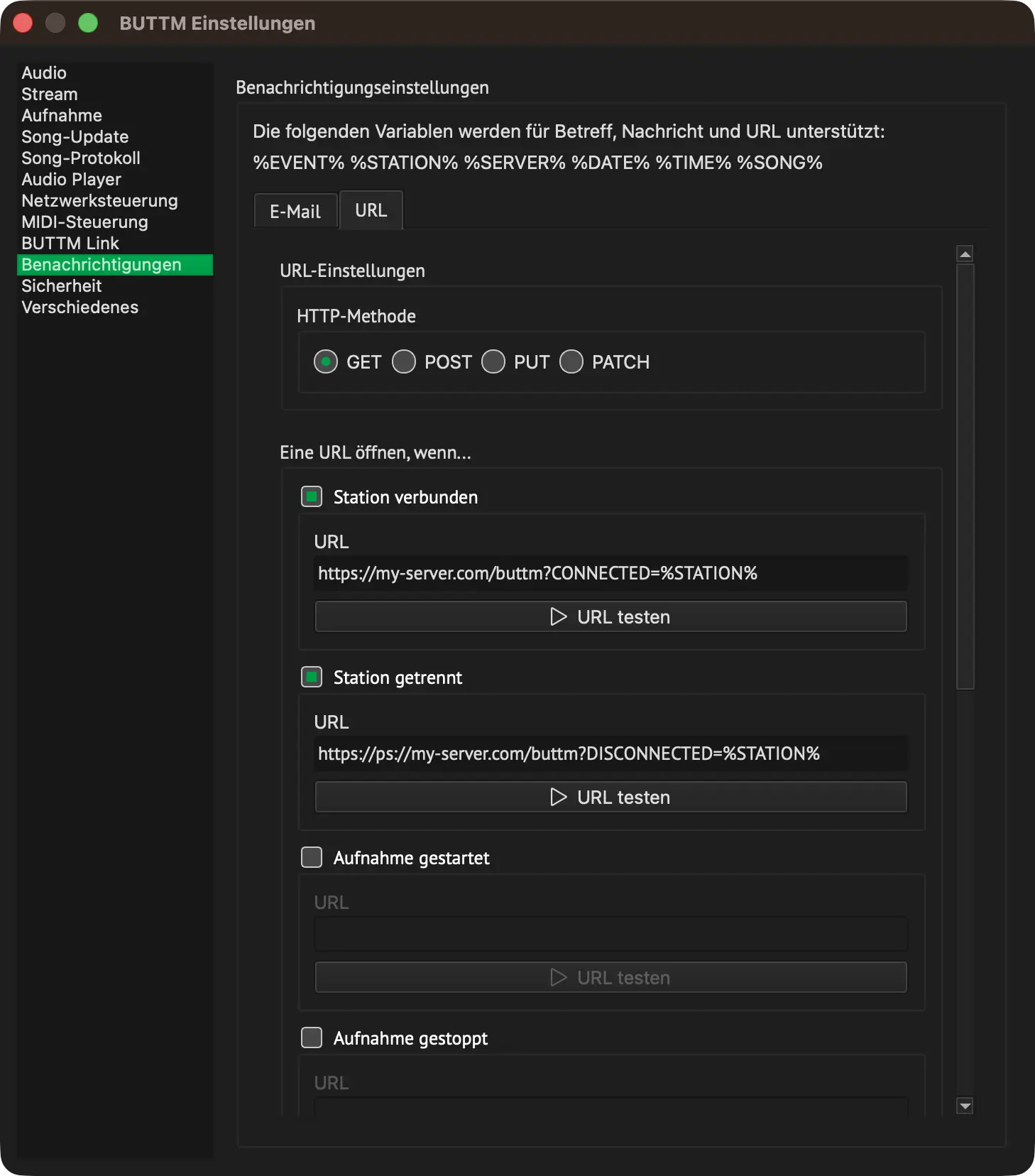Open the Audio Player settings section

point(115,180)
